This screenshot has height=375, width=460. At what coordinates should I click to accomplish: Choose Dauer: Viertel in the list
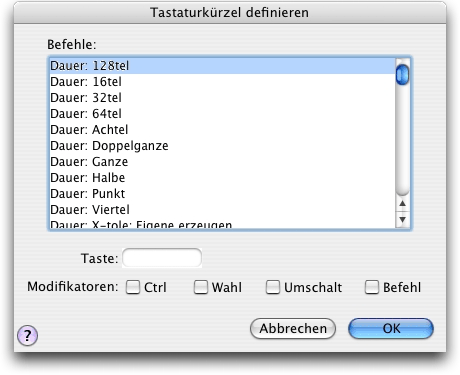coord(222,210)
